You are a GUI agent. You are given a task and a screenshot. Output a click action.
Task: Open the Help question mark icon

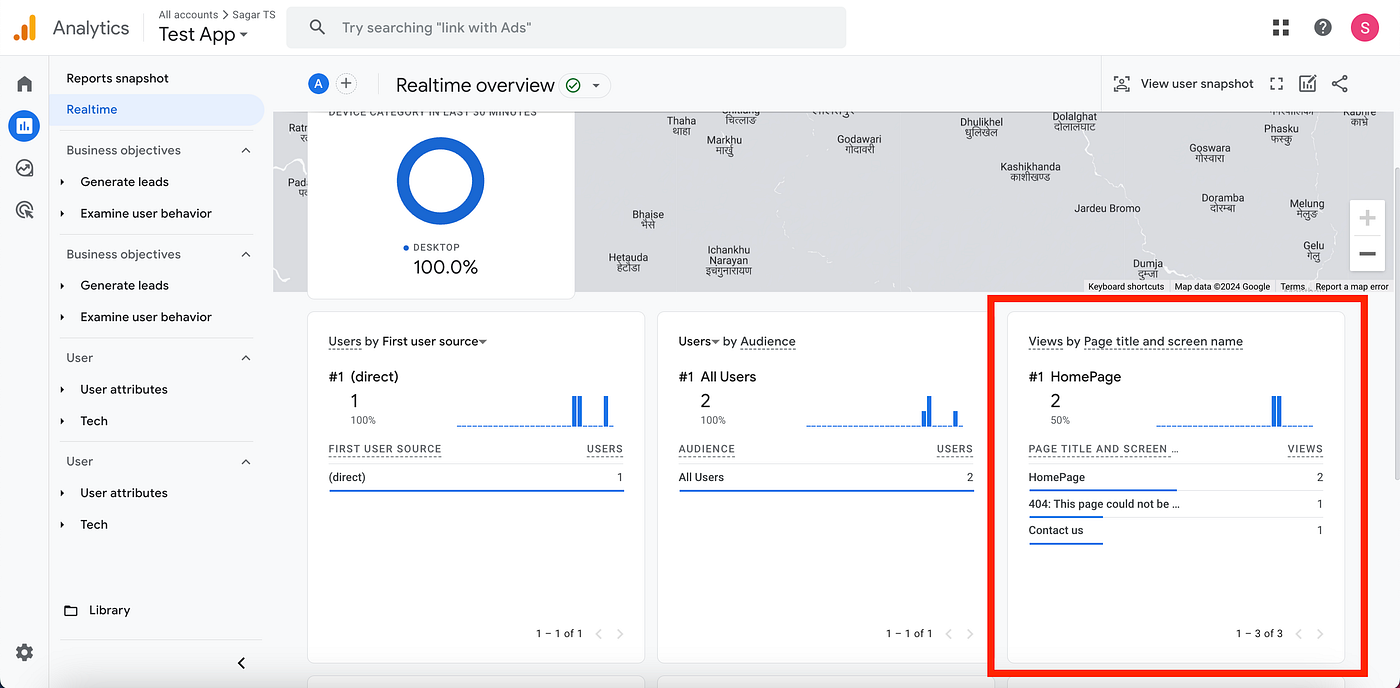(1323, 28)
